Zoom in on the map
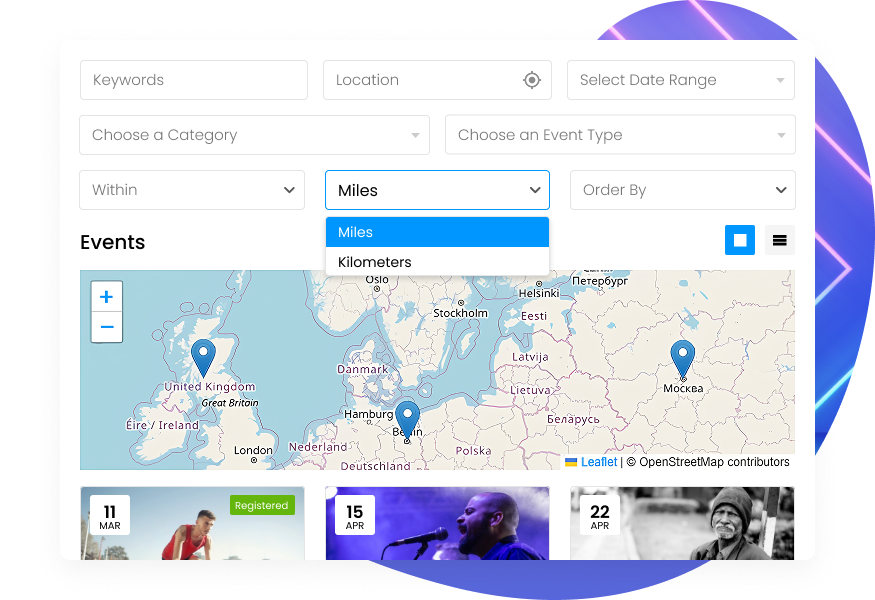This screenshot has height=600, width=875. point(106,297)
